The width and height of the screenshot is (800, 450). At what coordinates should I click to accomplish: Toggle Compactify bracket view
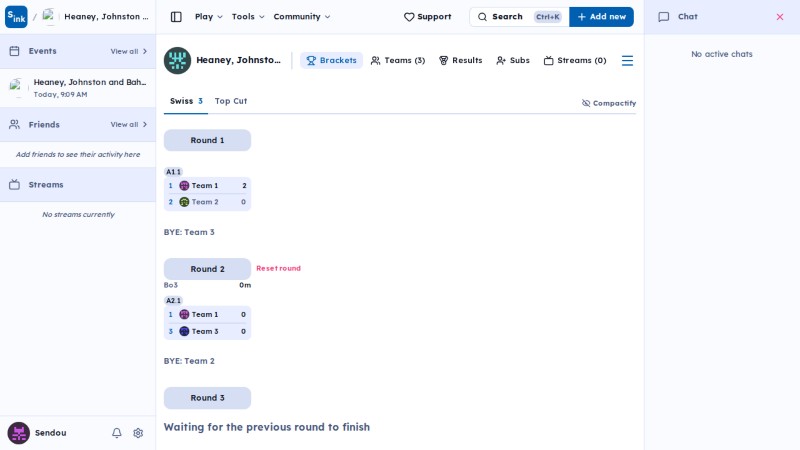pyautogui.click(x=609, y=103)
